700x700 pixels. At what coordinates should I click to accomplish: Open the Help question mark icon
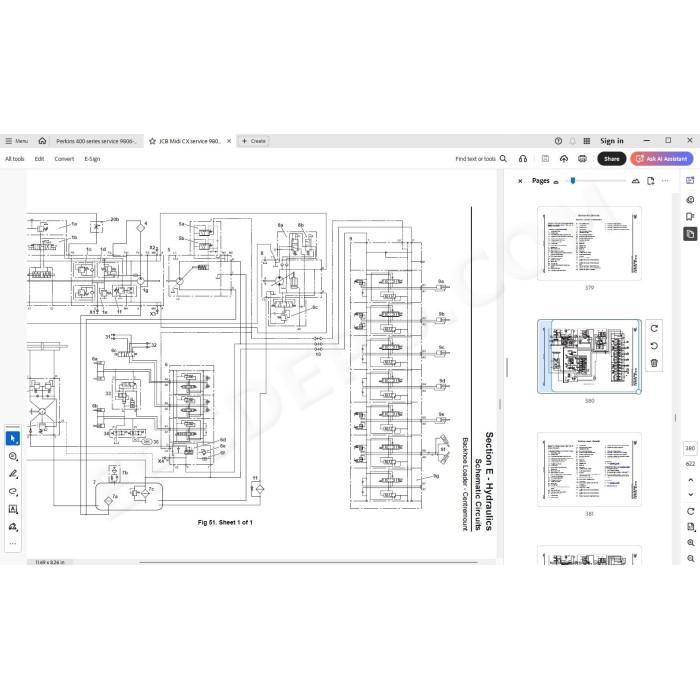[558, 141]
